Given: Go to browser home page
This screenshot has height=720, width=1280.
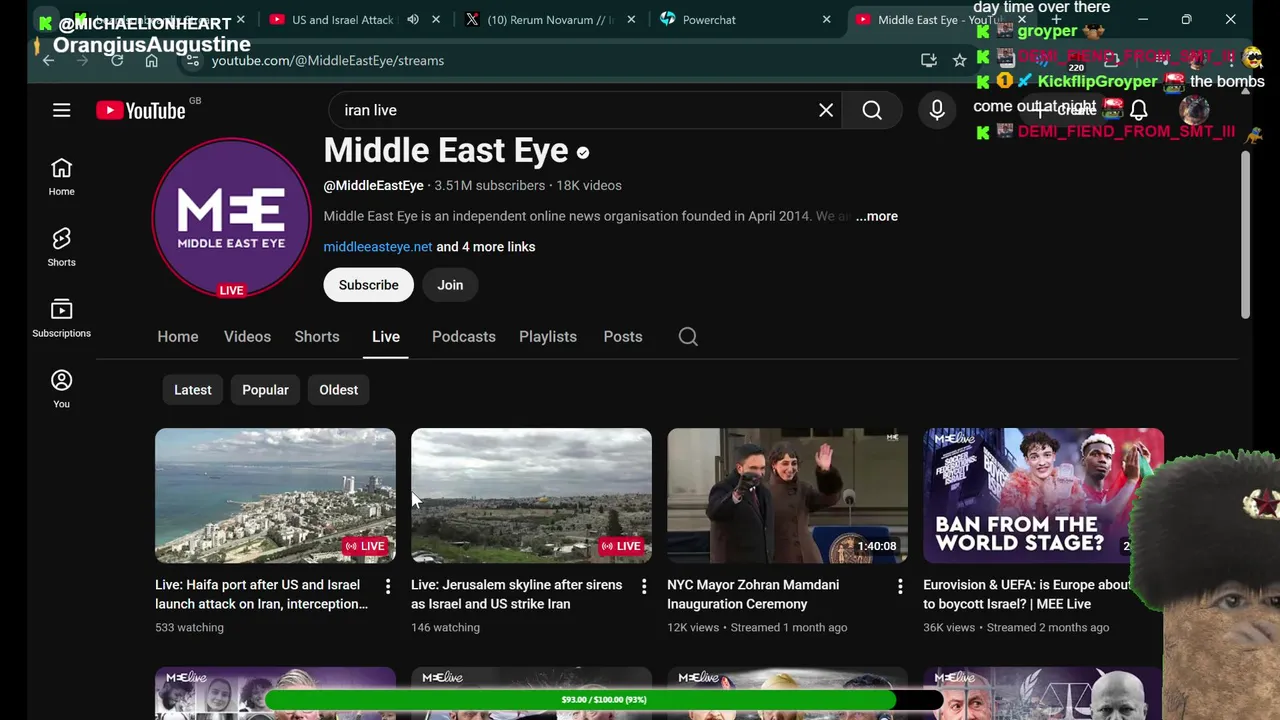Looking at the screenshot, I should coord(151,60).
